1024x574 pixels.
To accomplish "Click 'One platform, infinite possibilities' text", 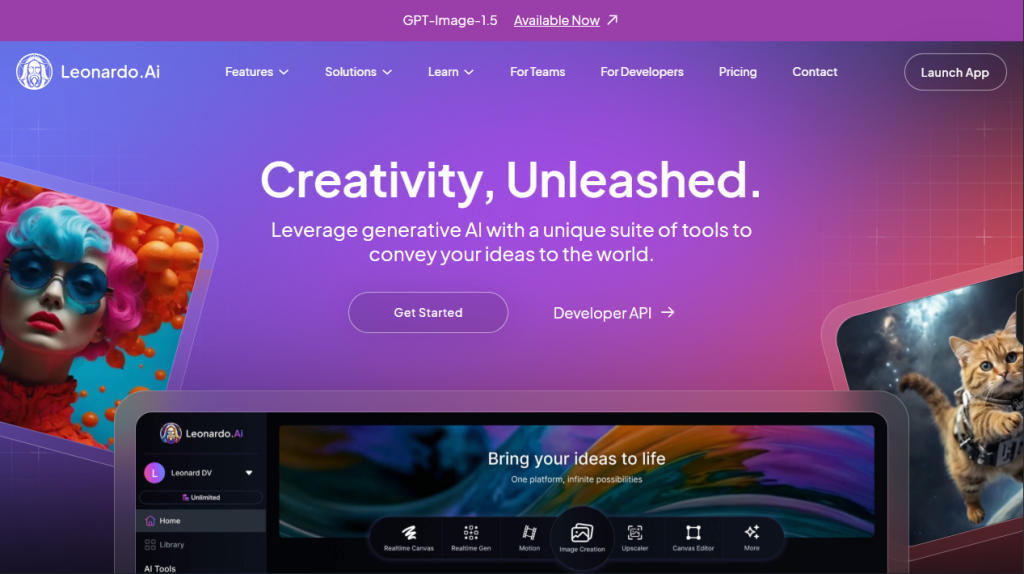I will [x=577, y=479].
